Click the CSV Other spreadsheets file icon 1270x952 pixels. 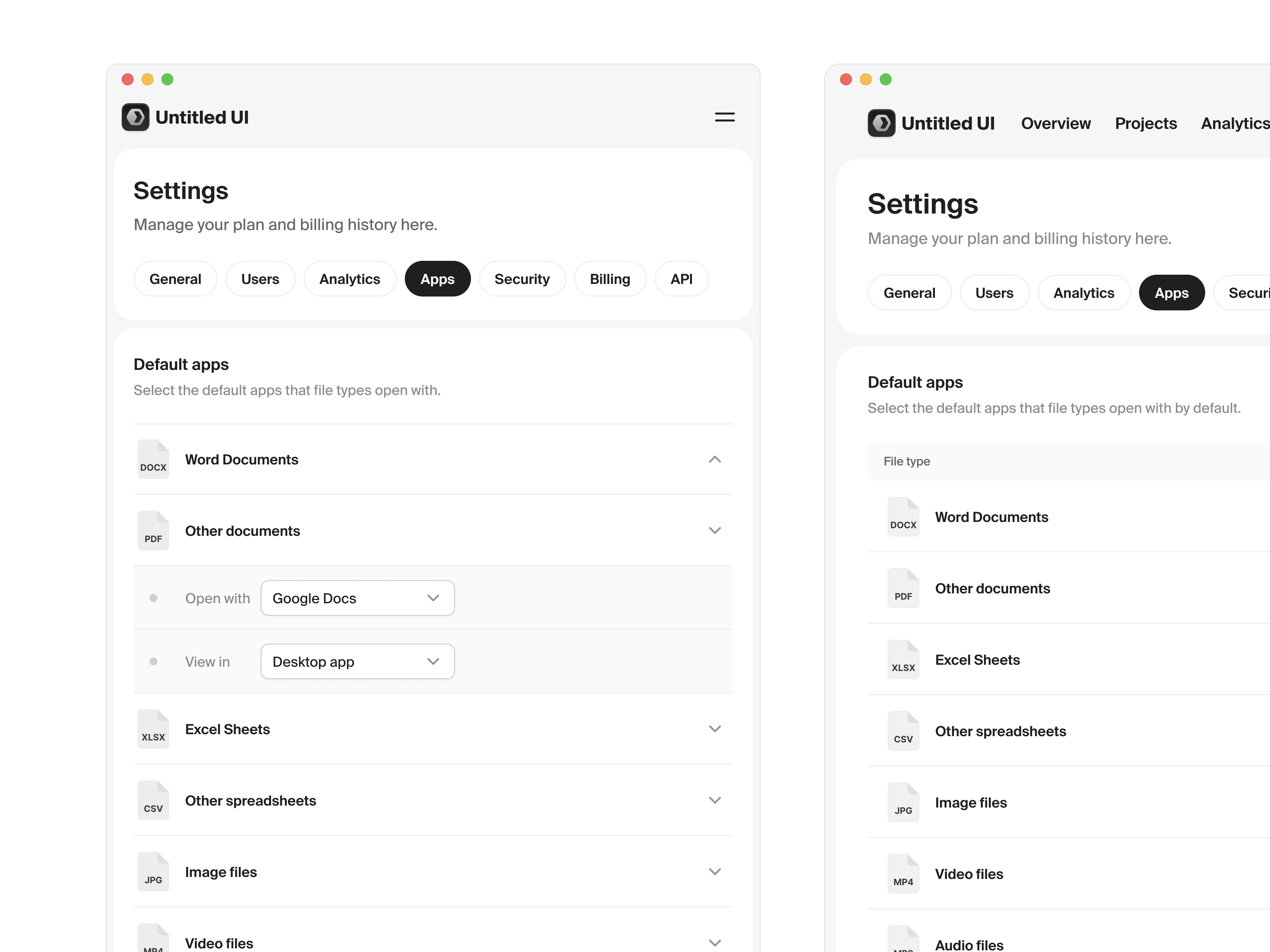(x=153, y=800)
